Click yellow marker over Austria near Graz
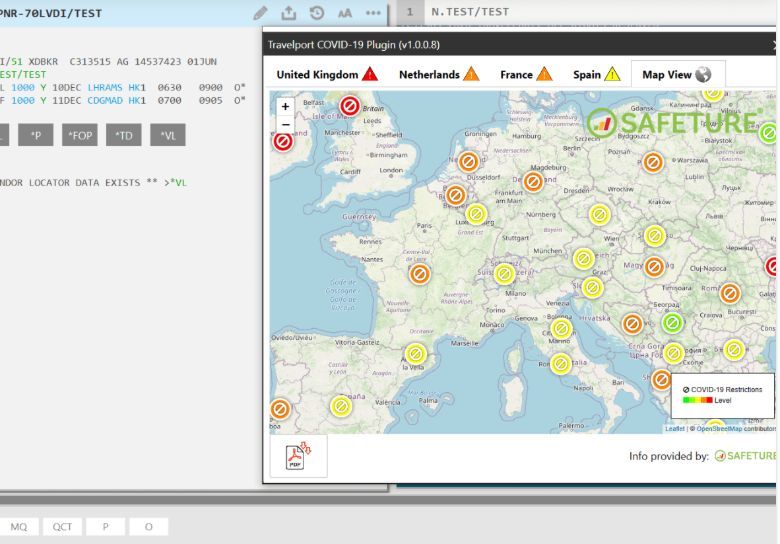This screenshot has width=780, height=544. (x=584, y=259)
